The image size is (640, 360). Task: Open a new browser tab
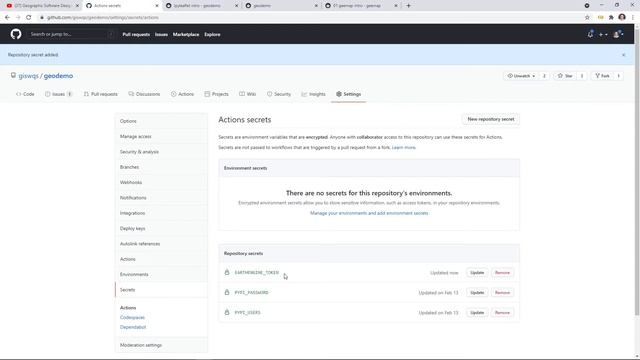408,6
